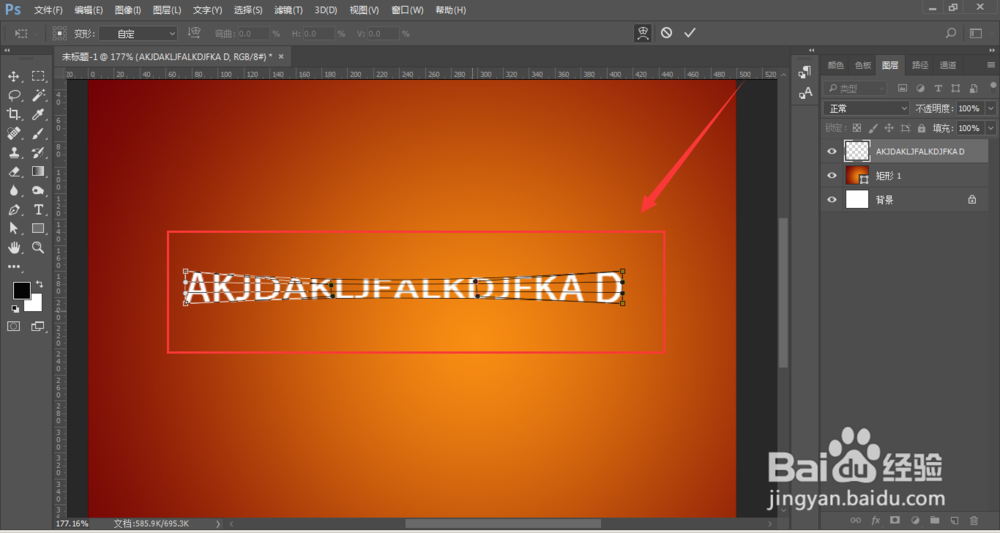Switch to the 通道 tab

[948, 65]
